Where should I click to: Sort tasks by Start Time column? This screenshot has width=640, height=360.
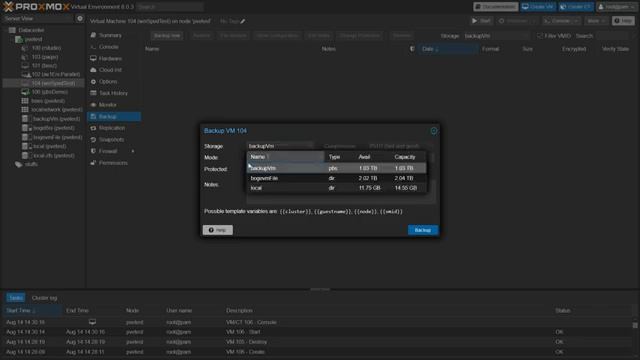(32, 311)
